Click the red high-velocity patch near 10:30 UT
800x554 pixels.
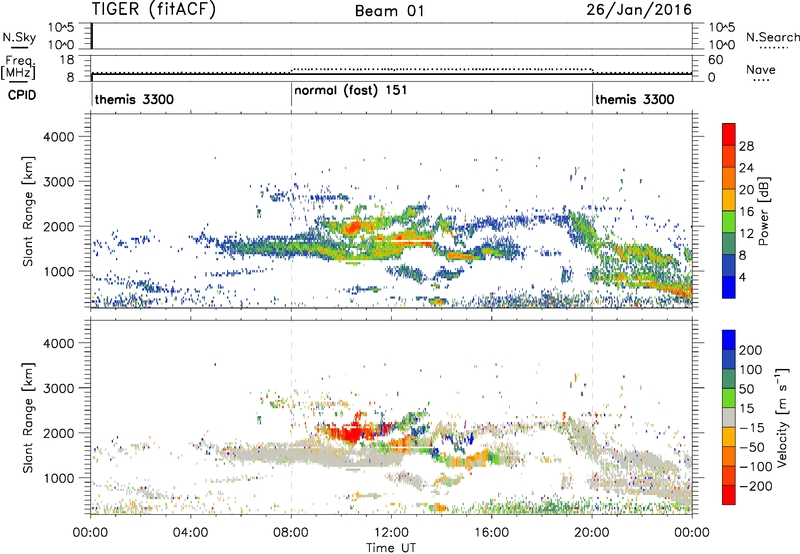click(351, 433)
